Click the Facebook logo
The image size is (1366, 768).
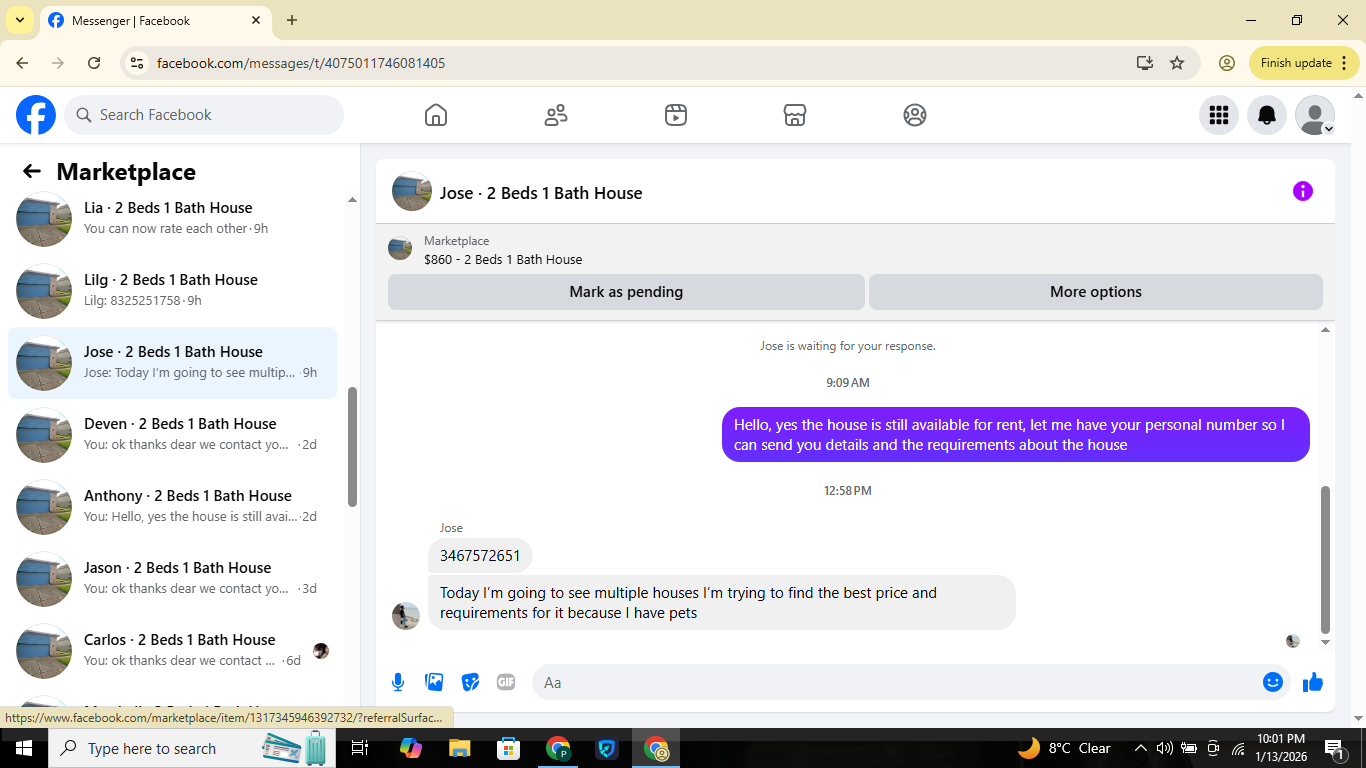coord(36,115)
